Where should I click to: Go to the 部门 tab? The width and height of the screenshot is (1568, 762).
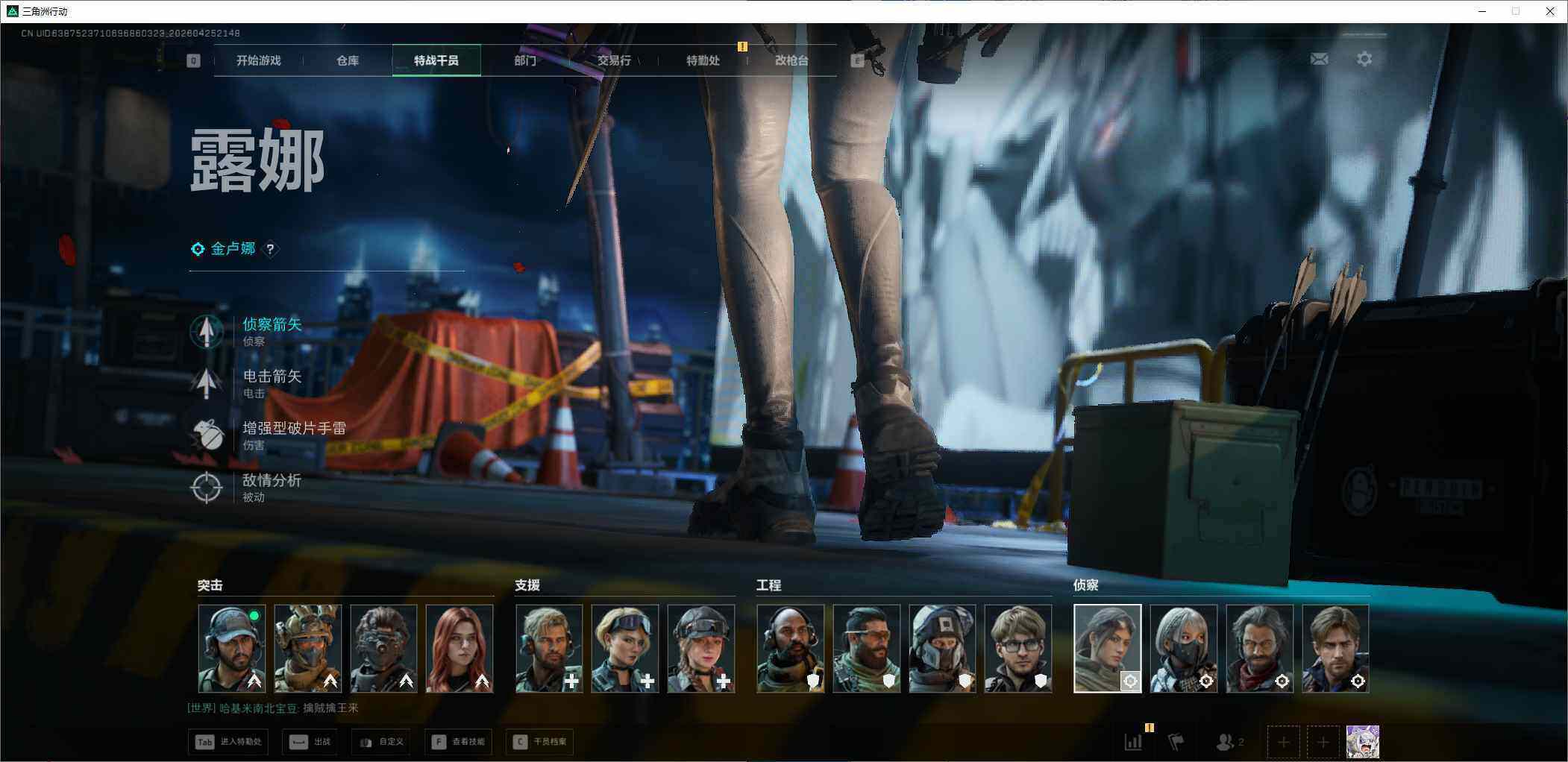pyautogui.click(x=525, y=60)
